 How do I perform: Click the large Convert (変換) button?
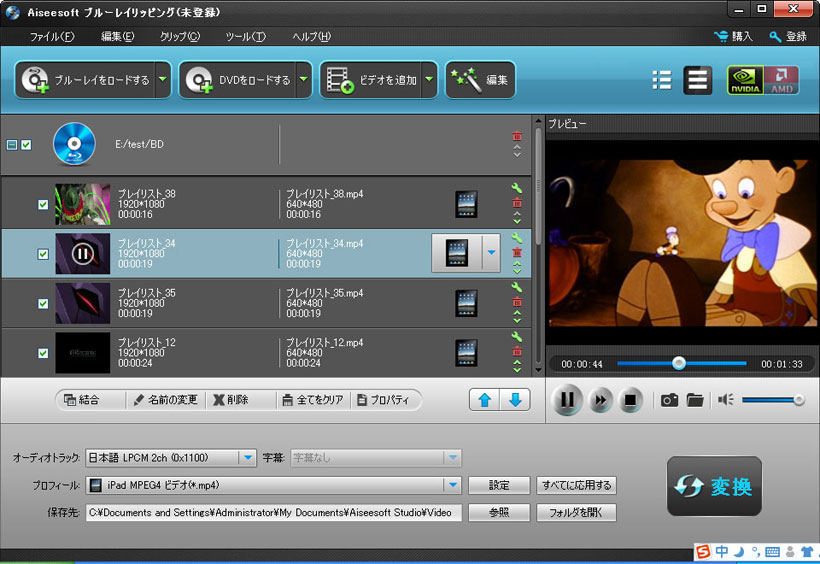click(714, 486)
